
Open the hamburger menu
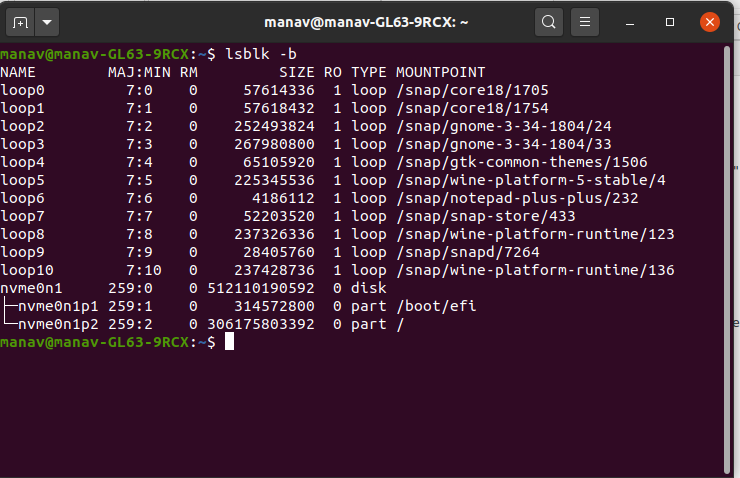click(x=585, y=22)
